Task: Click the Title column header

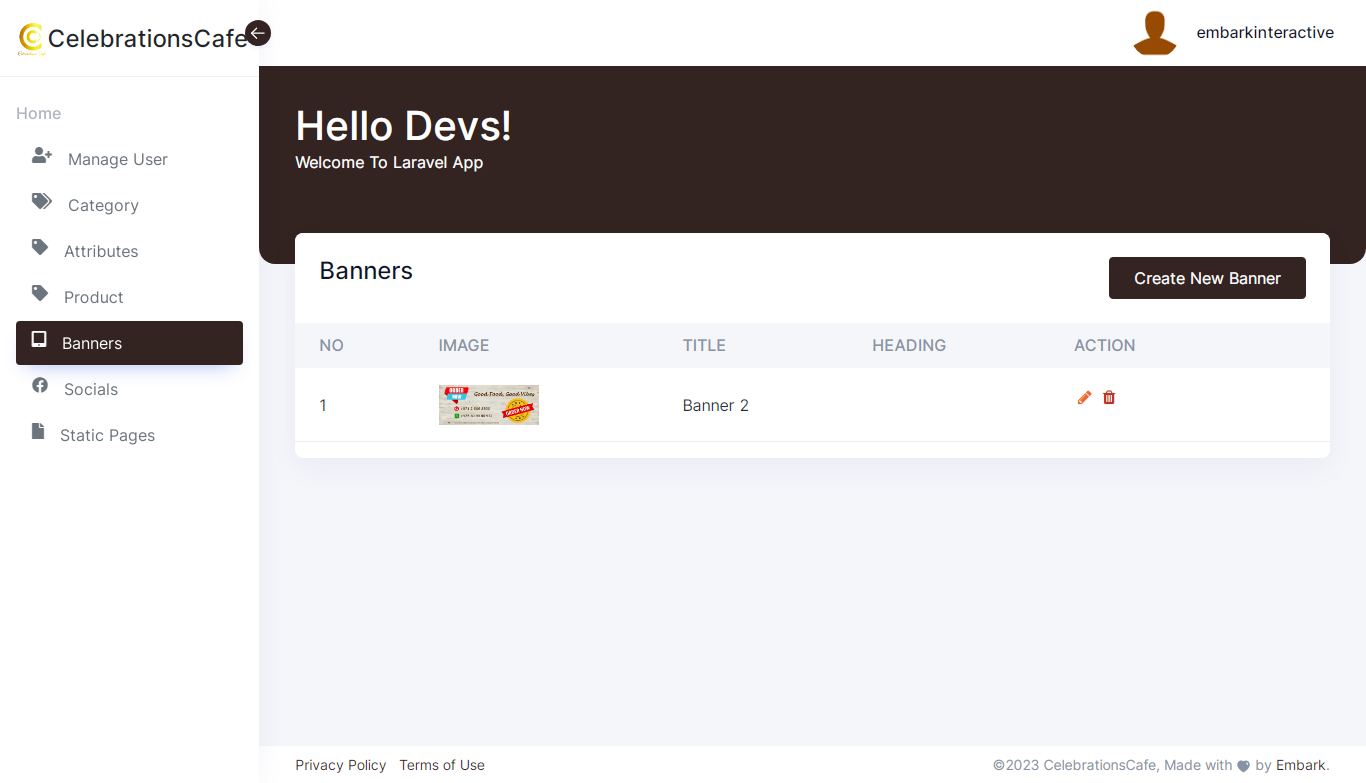Action: click(x=704, y=345)
